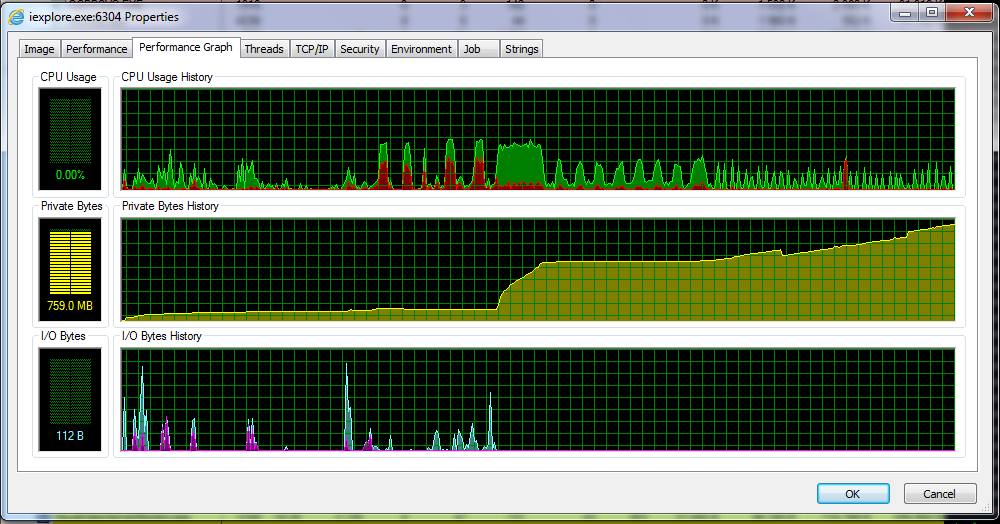This screenshot has width=1000, height=524.
Task: Close the Properties window
Action: [x=969, y=12]
